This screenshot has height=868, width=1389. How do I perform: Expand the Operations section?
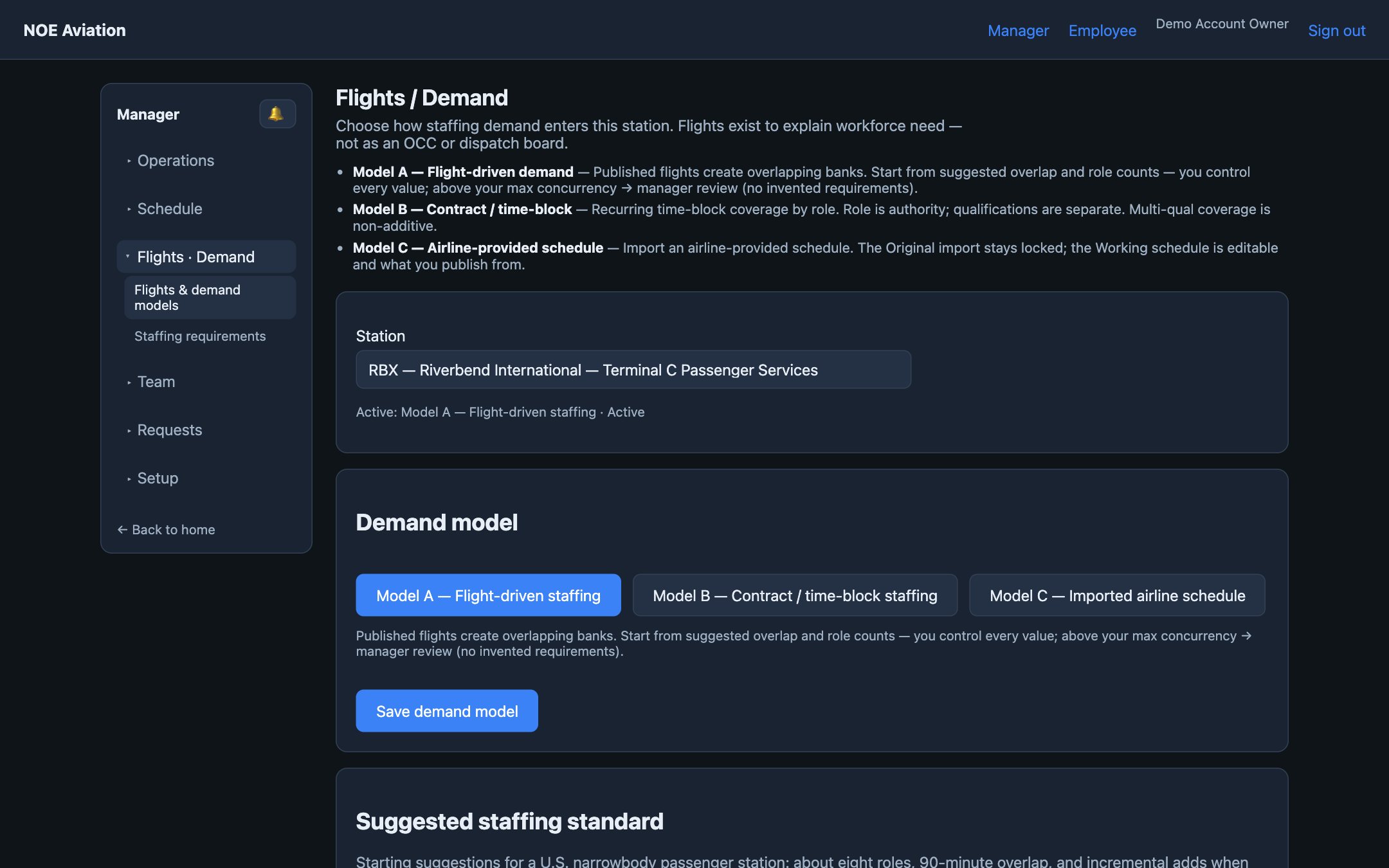click(x=206, y=160)
